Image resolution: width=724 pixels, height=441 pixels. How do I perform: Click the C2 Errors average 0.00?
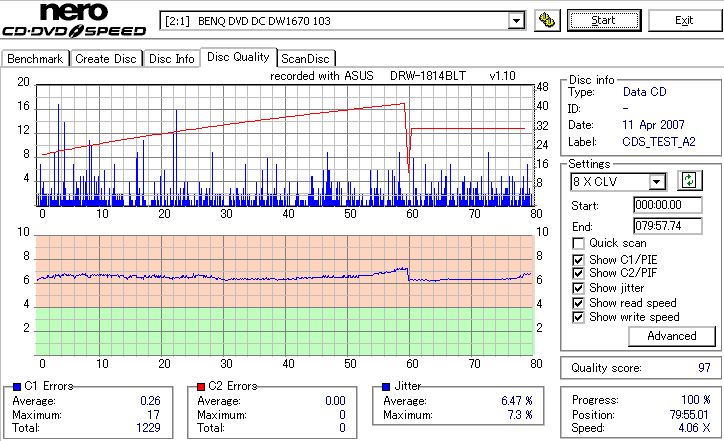pyautogui.click(x=335, y=401)
